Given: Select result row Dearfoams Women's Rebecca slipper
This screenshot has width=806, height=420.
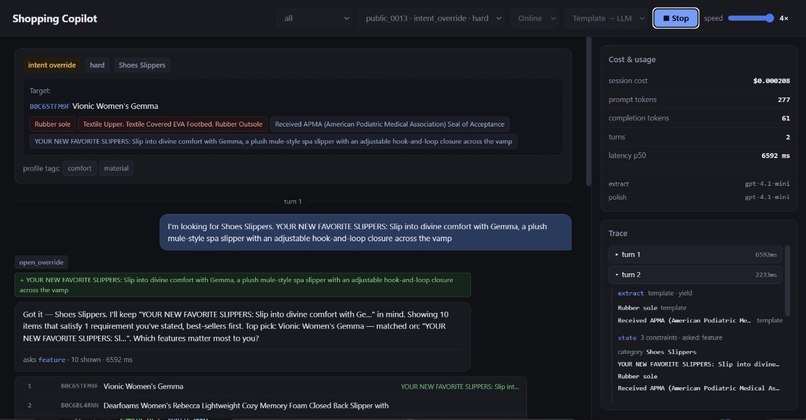Looking at the screenshot, I should tap(270, 406).
